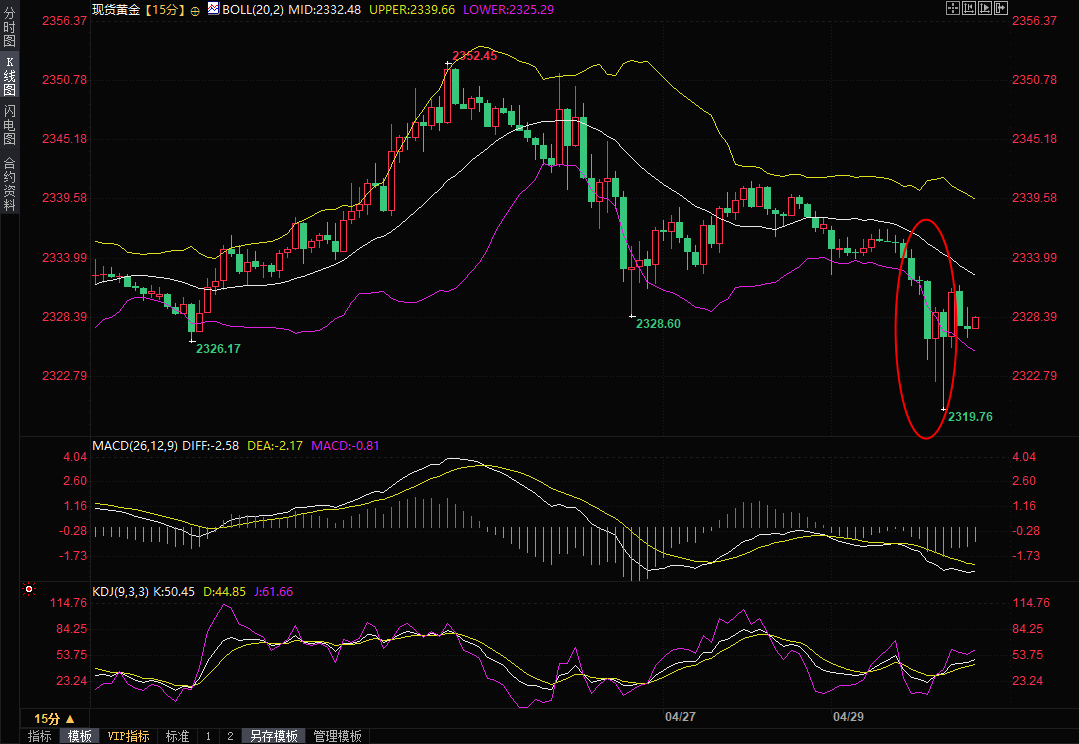
Task: Click the export panel arrow icon
Action: click(x=1001, y=8)
